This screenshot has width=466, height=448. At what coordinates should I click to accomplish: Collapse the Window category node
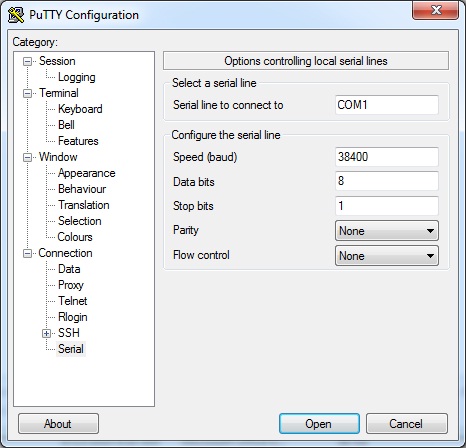[27, 157]
